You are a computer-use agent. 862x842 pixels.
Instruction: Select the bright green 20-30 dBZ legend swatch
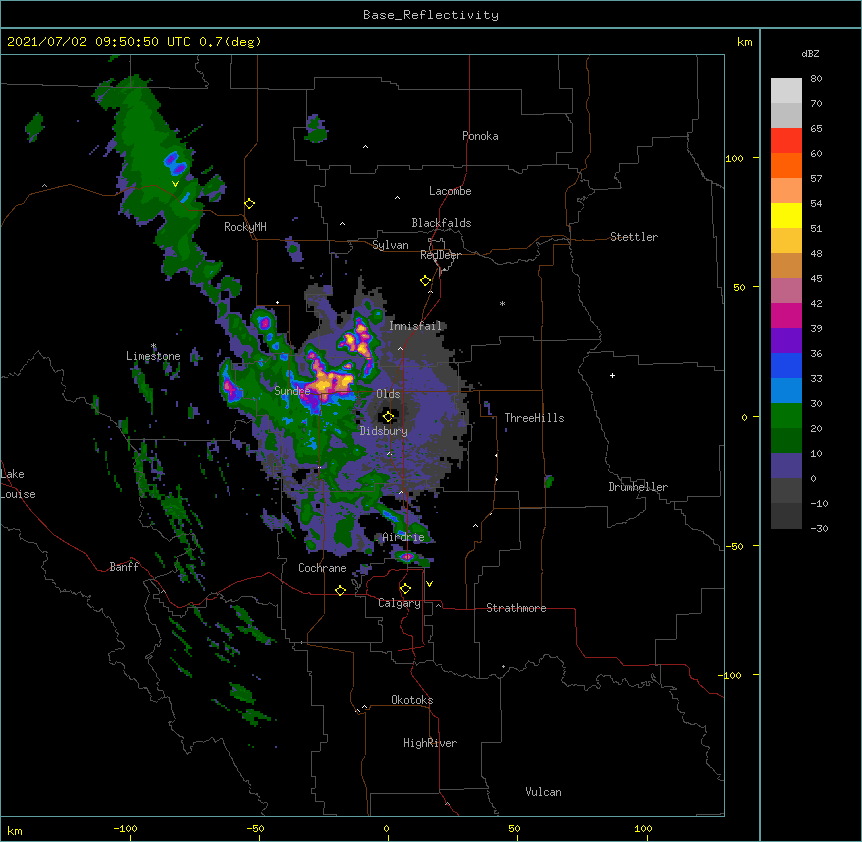pyautogui.click(x=786, y=416)
